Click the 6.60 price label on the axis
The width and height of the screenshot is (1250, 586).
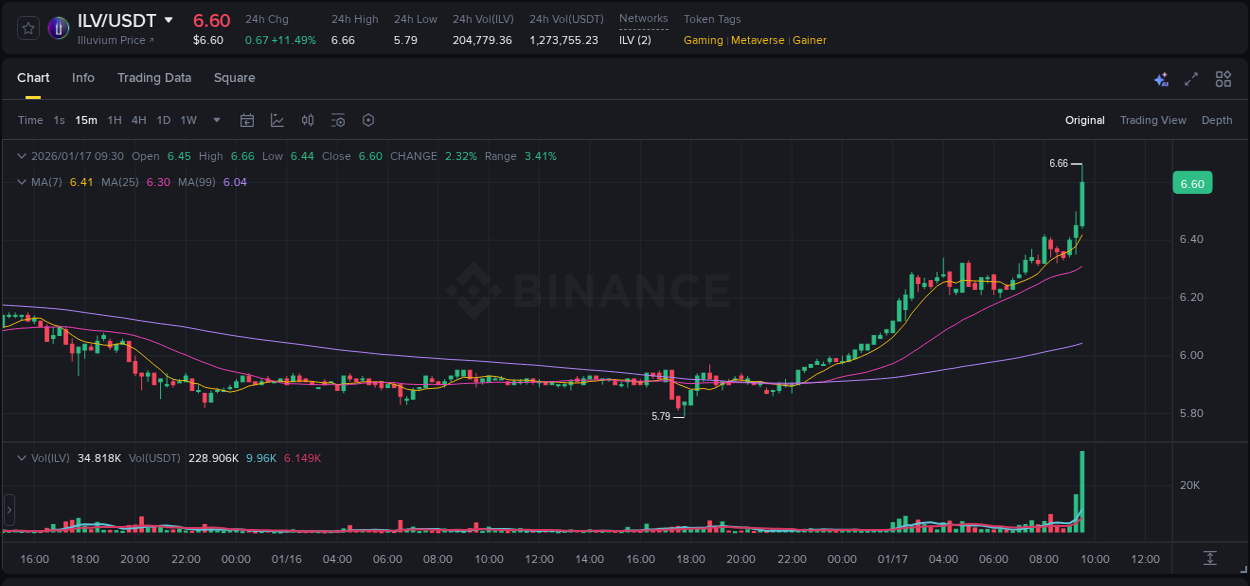click(x=1191, y=182)
